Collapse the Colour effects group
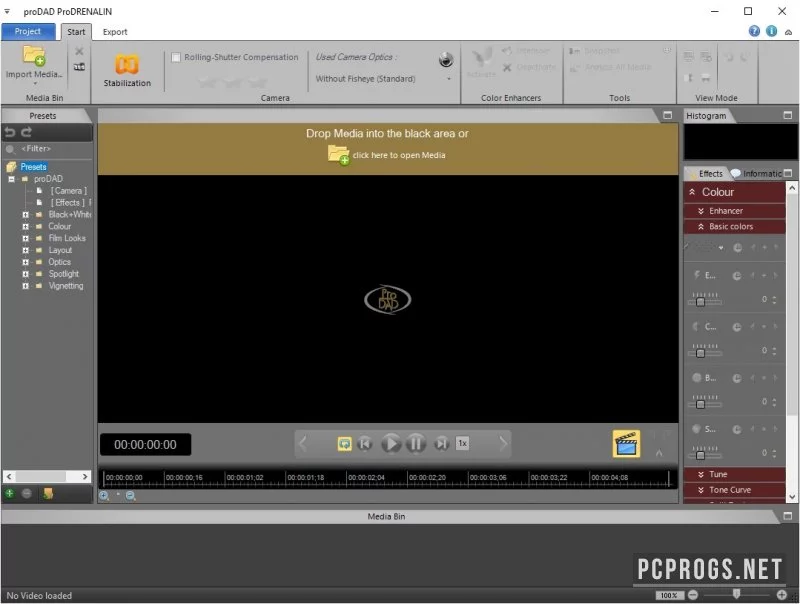 tap(692, 192)
